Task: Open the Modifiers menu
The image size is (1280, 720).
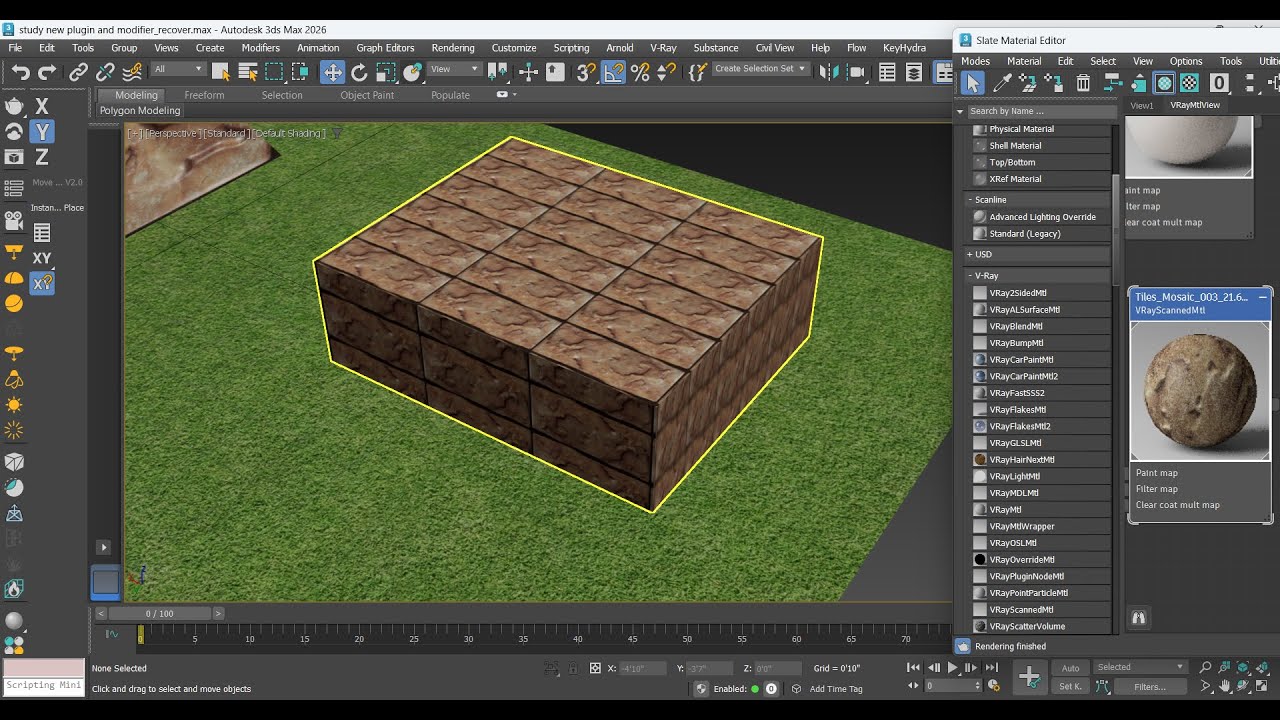Action: click(261, 47)
